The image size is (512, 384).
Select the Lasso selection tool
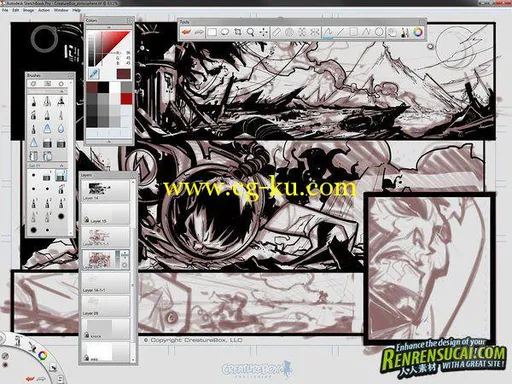225,32
